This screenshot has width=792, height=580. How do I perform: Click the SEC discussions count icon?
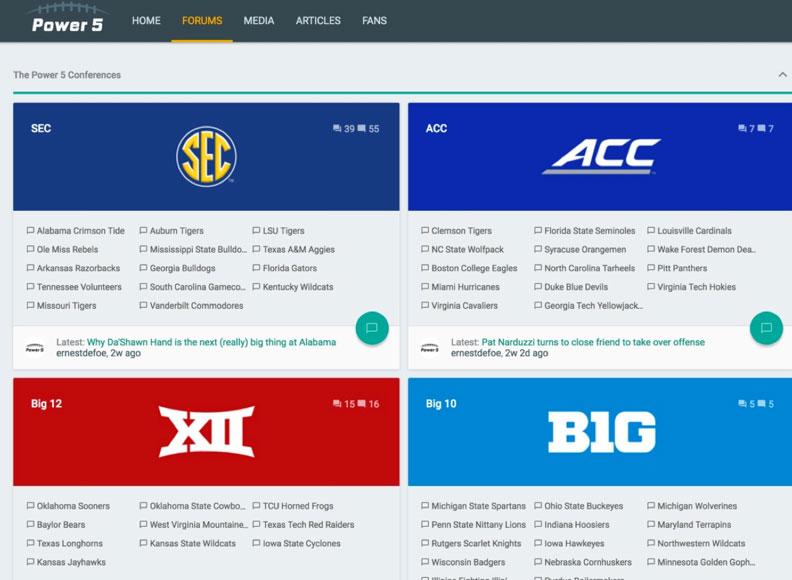(x=337, y=129)
